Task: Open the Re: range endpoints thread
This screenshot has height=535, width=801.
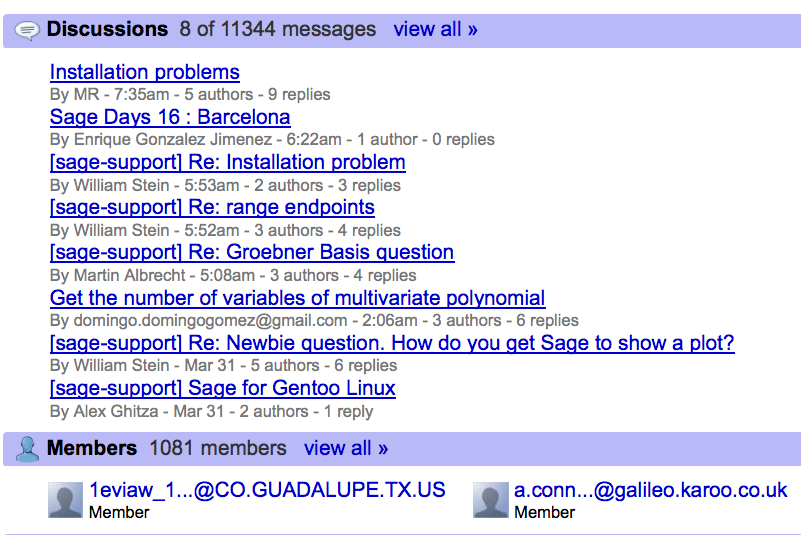Action: [x=213, y=207]
